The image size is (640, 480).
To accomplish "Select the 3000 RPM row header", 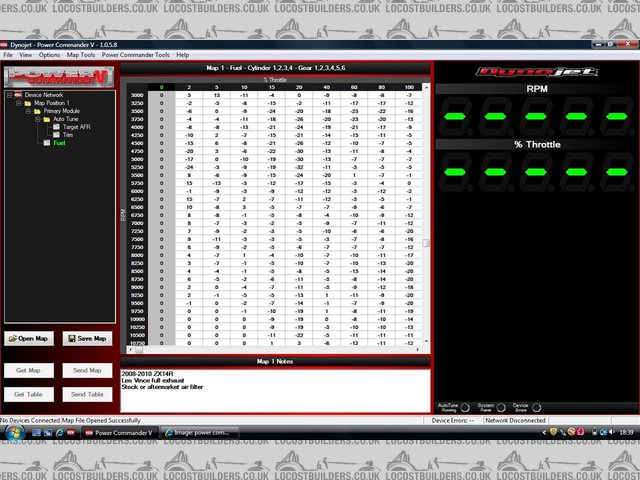I will point(137,95).
